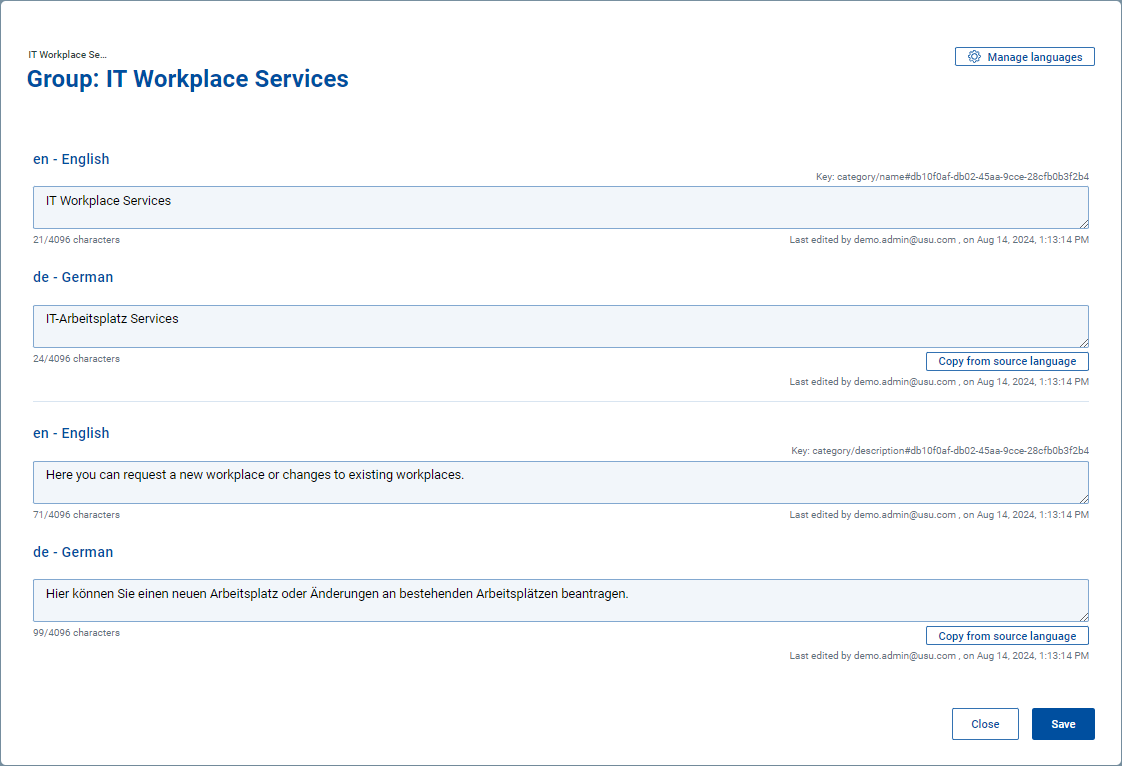Click 'Last edited by' text under English name
The image size is (1122, 766).
(939, 240)
